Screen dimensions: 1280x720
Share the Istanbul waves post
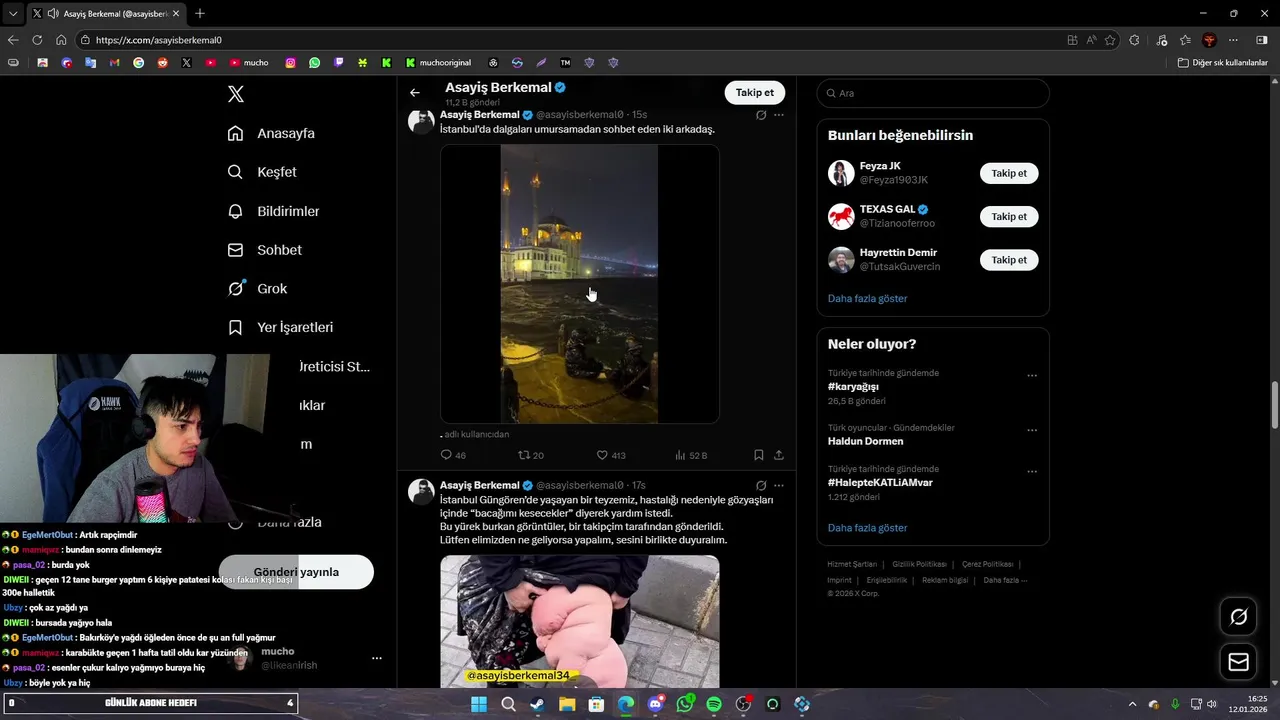pyautogui.click(x=779, y=455)
